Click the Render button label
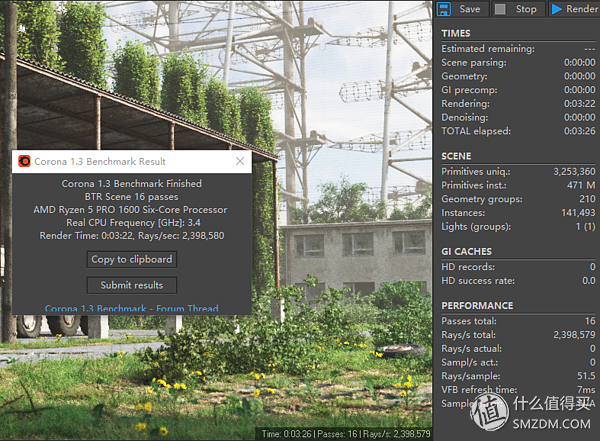The width and height of the screenshot is (600, 441). [582, 9]
